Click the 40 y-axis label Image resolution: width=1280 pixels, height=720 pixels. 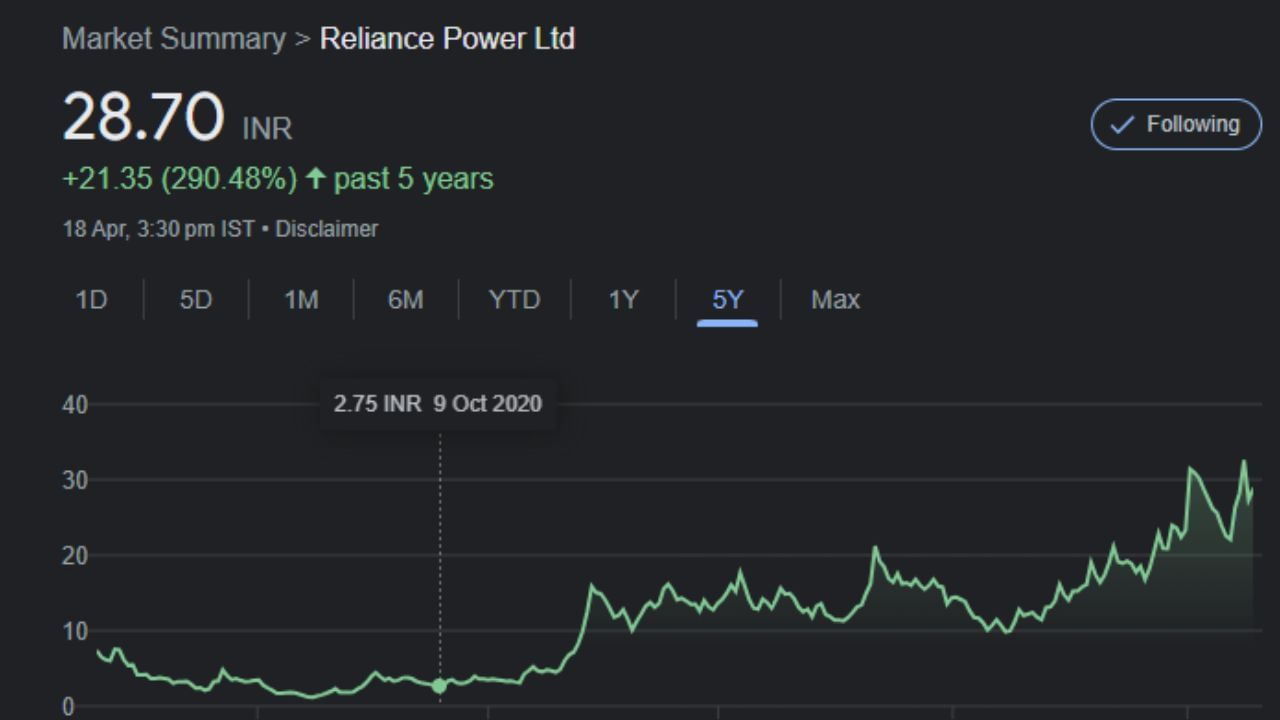[x=75, y=405]
